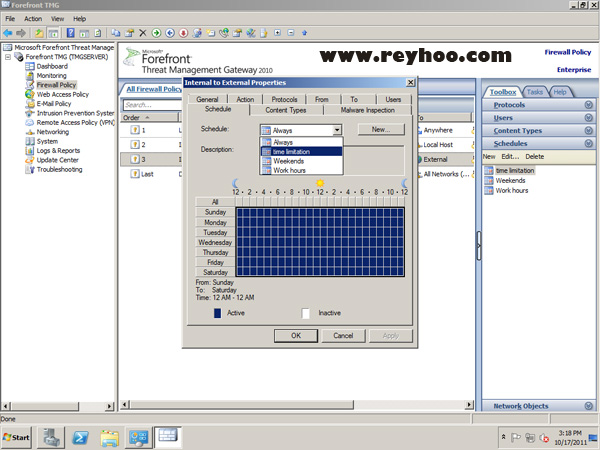Click the red down-arrow toolbar icon
The image size is (600, 450).
[x=183, y=33]
